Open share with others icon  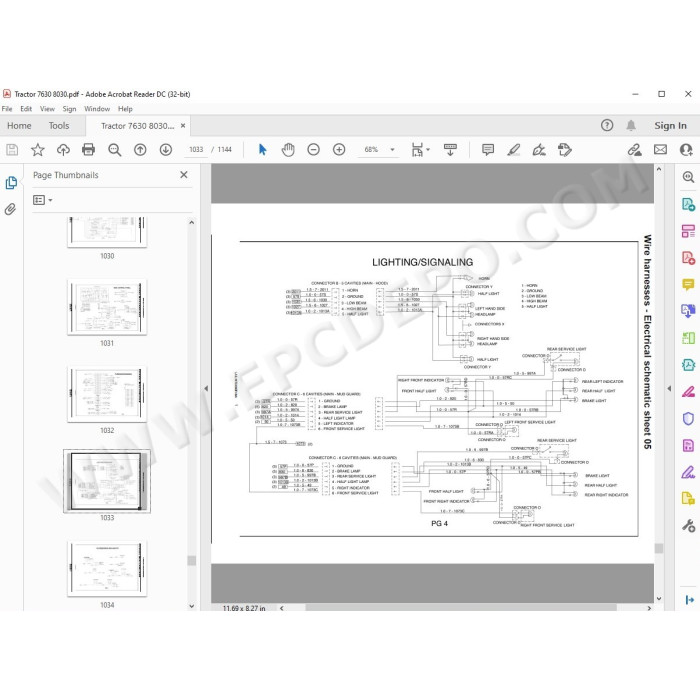pyautogui.click(x=686, y=150)
